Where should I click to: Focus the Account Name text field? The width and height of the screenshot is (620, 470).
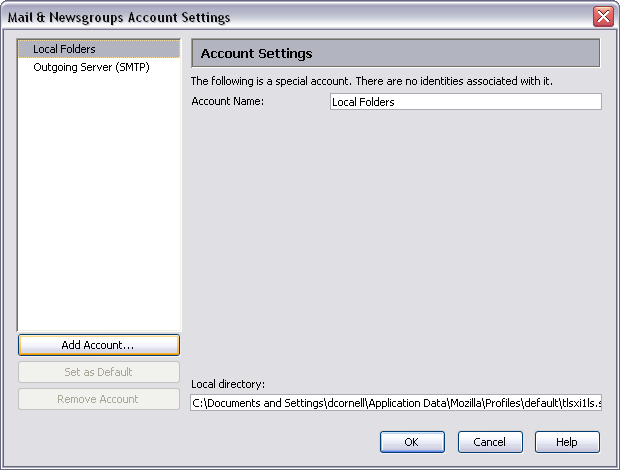click(465, 102)
